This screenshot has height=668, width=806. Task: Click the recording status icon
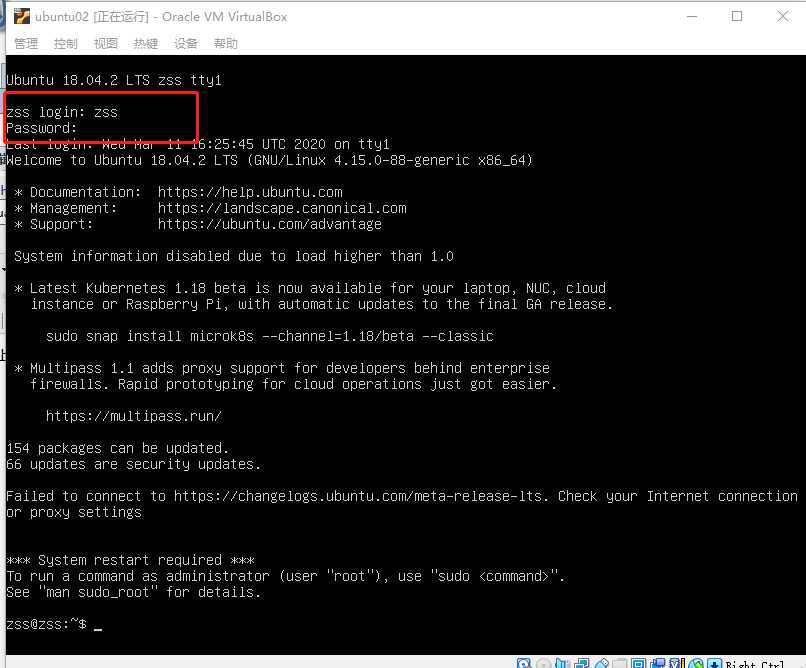pos(658,663)
